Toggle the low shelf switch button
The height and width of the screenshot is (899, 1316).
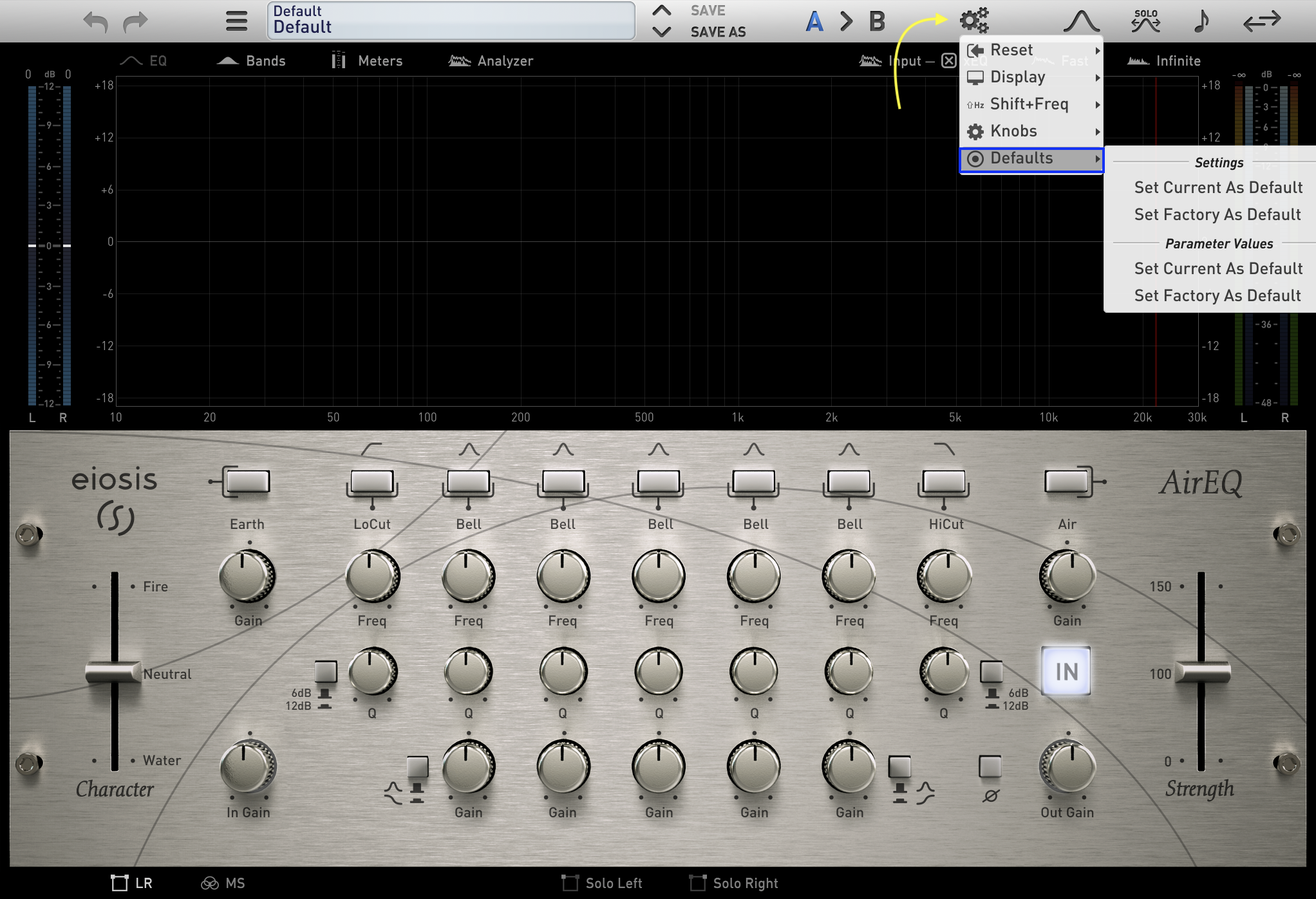[417, 766]
